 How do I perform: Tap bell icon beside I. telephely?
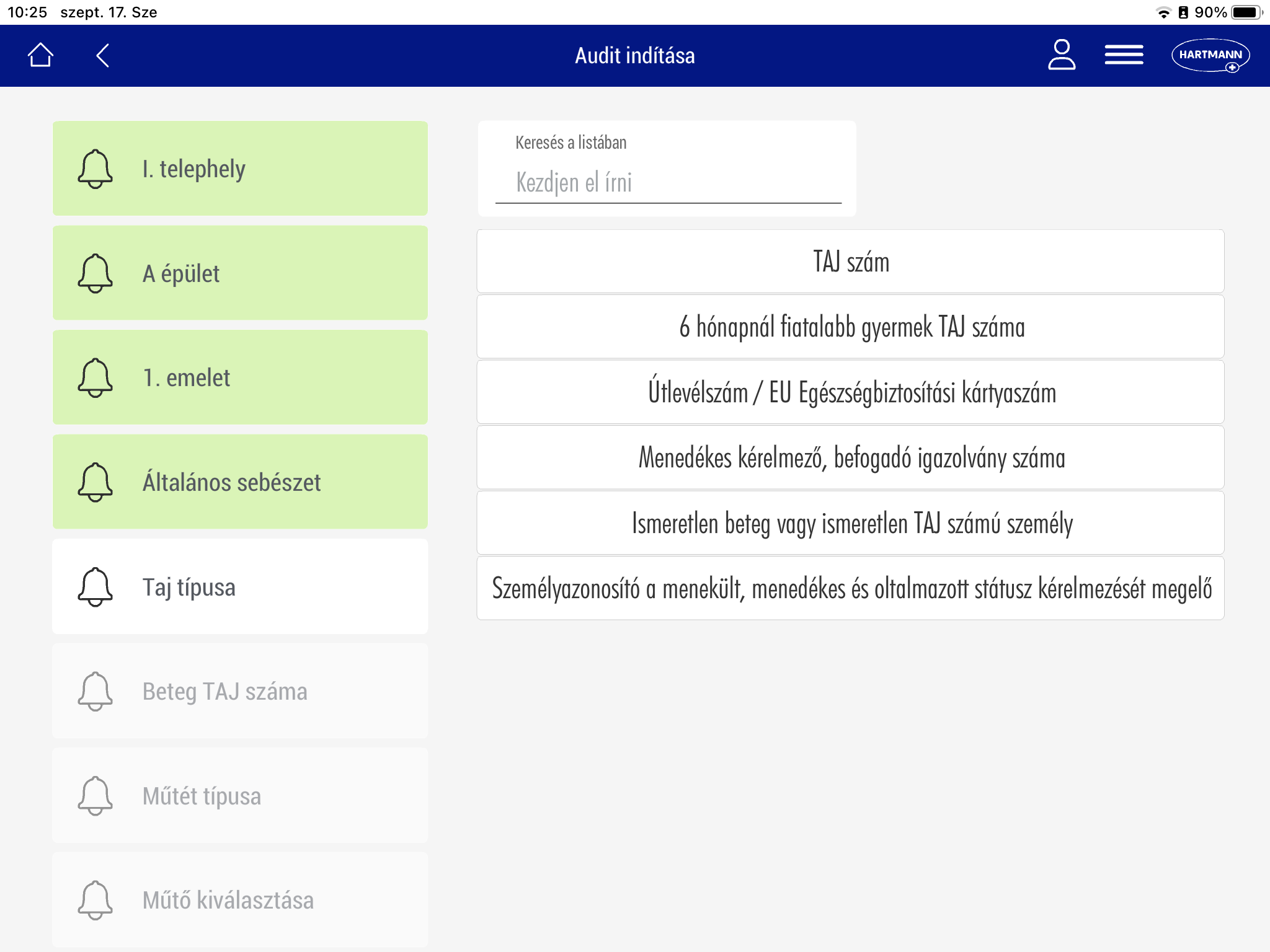(x=95, y=169)
